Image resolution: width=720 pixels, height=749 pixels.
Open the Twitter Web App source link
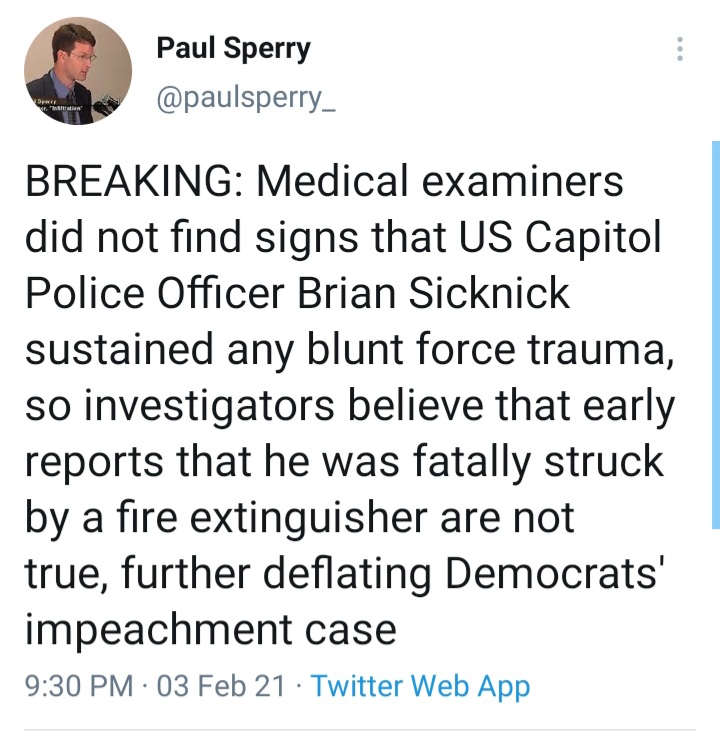point(420,686)
